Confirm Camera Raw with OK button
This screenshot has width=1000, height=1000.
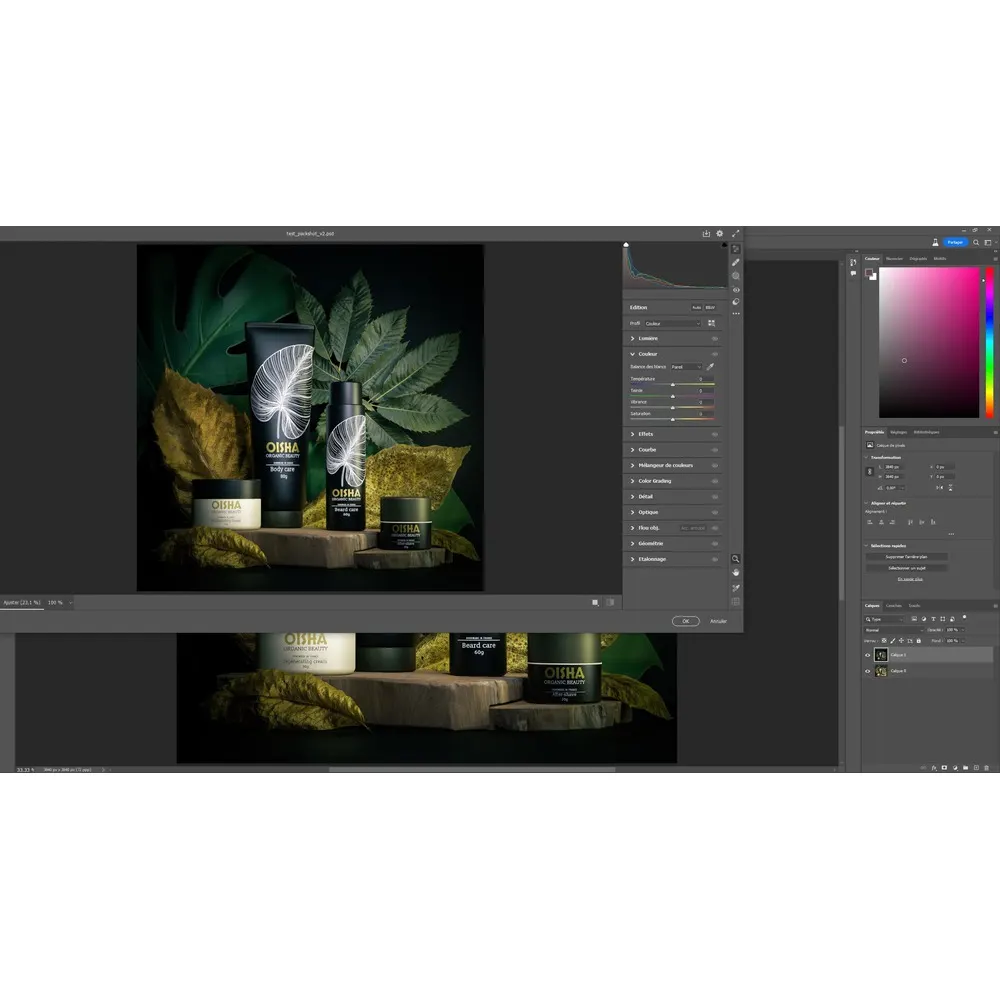686,621
